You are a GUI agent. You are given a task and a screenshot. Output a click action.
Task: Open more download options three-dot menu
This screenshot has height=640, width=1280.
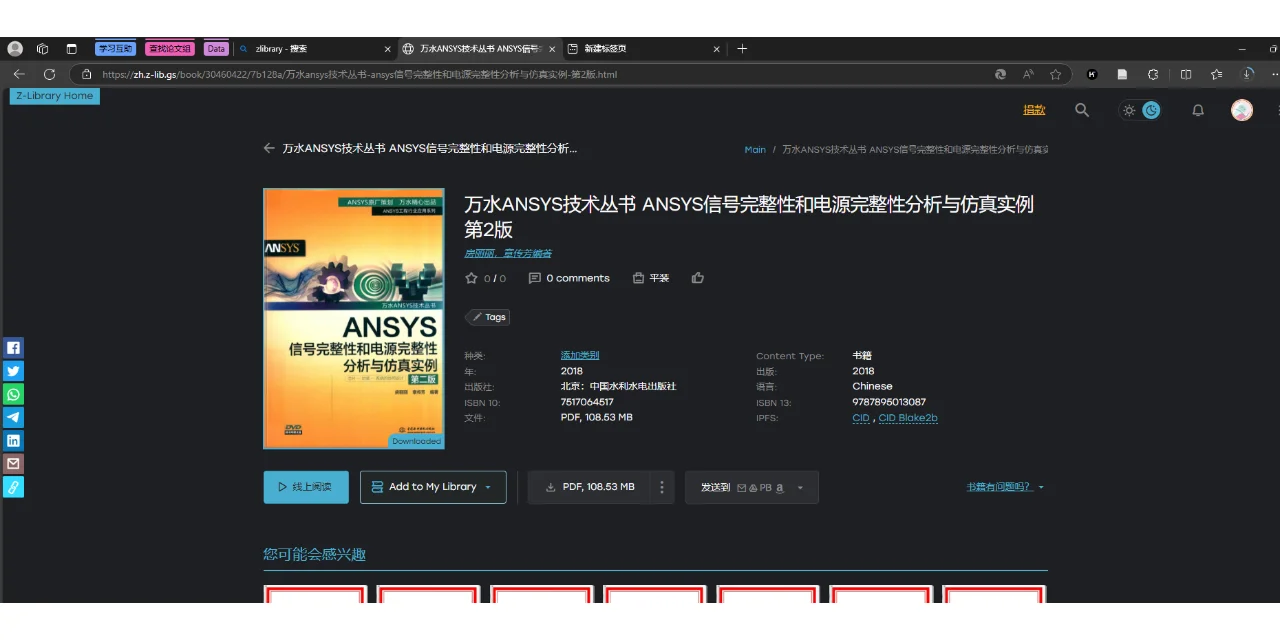662,487
